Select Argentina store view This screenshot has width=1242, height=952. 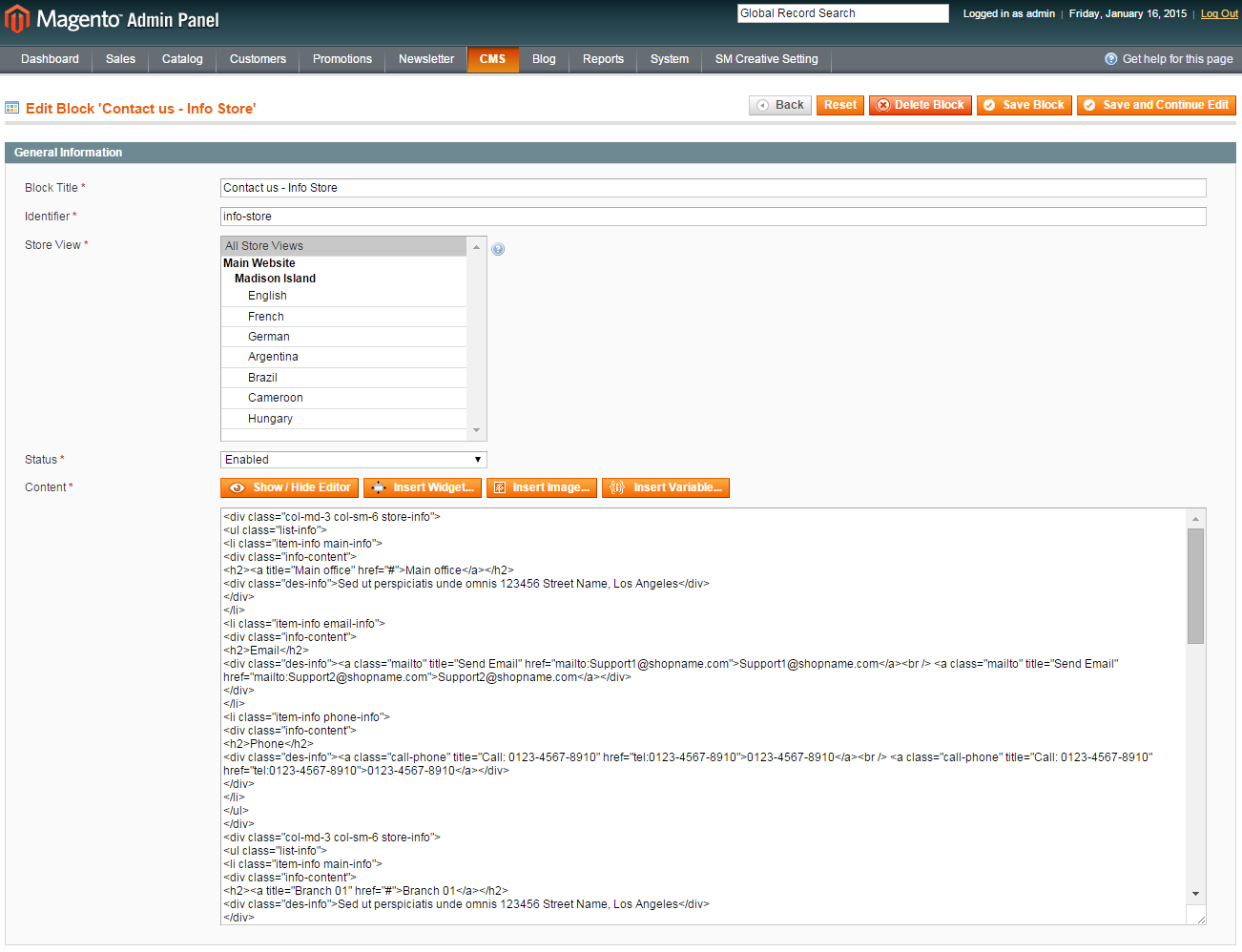343,357
